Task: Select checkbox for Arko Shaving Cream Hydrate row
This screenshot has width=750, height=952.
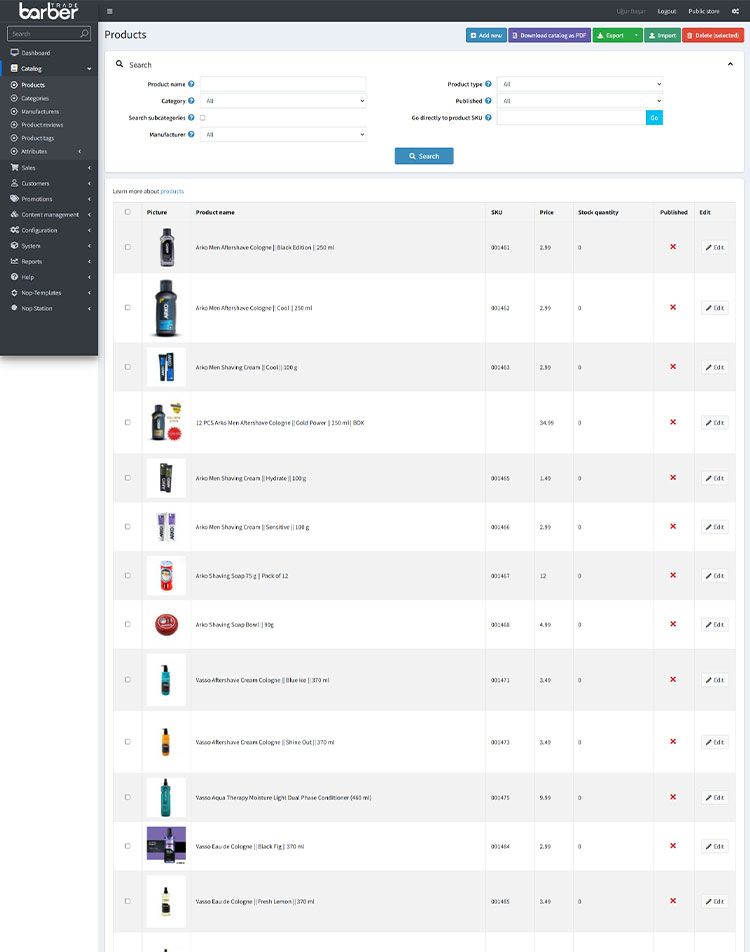Action: (128, 478)
